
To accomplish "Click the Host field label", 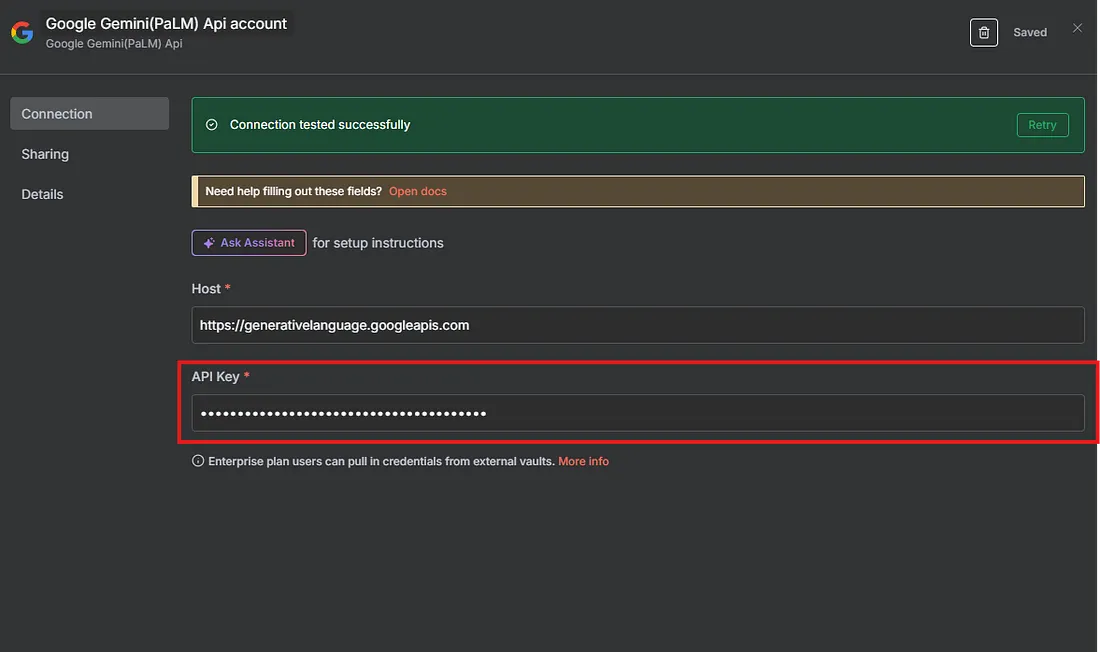I will 206,289.
